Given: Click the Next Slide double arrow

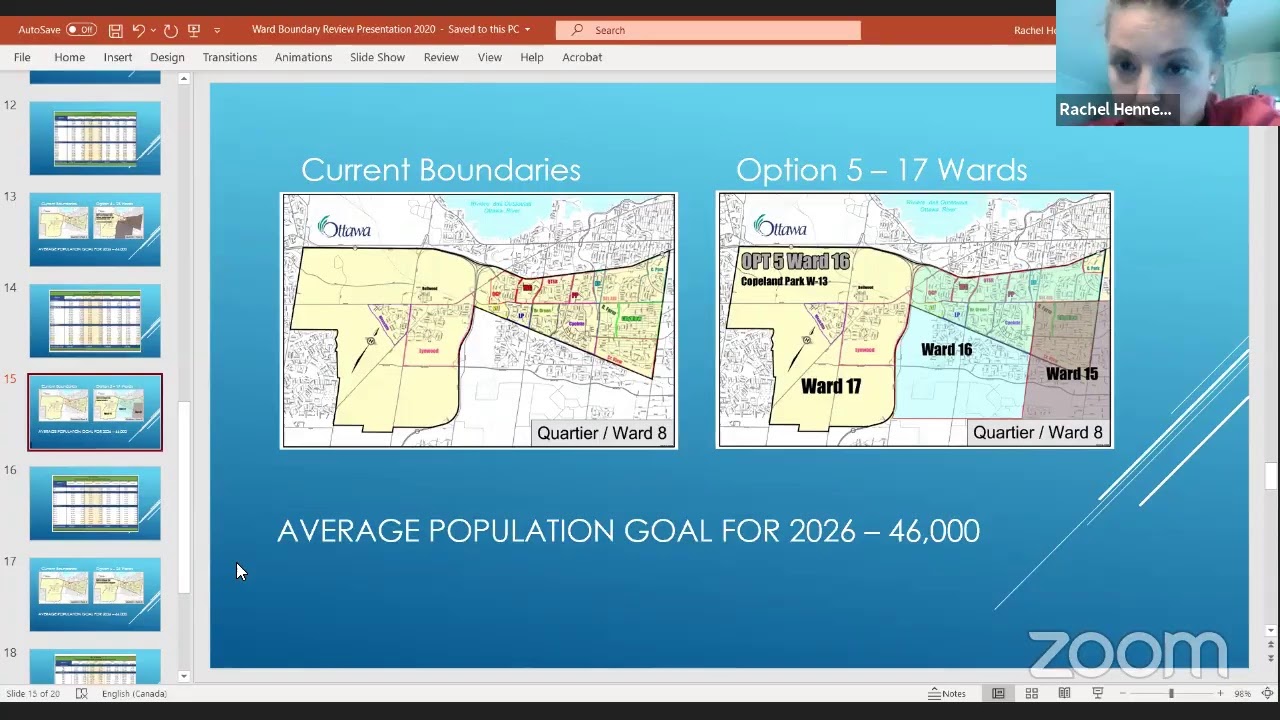Looking at the screenshot, I should tap(1270, 658).
